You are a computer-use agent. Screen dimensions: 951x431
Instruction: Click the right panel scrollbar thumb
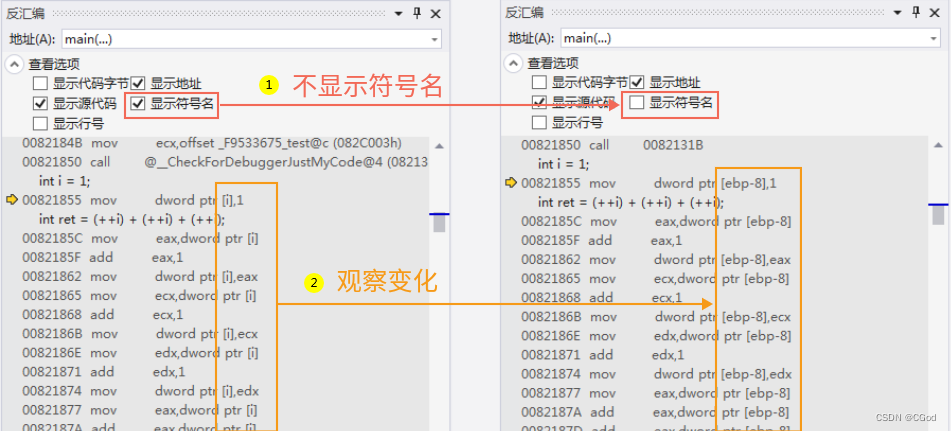939,215
